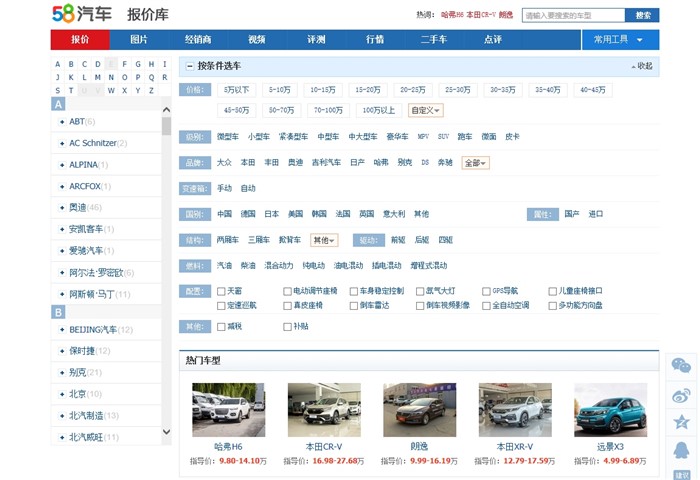This screenshot has width=700, height=480.
Task: Collapse the 按条件选车 minus icon
Action: click(x=190, y=66)
